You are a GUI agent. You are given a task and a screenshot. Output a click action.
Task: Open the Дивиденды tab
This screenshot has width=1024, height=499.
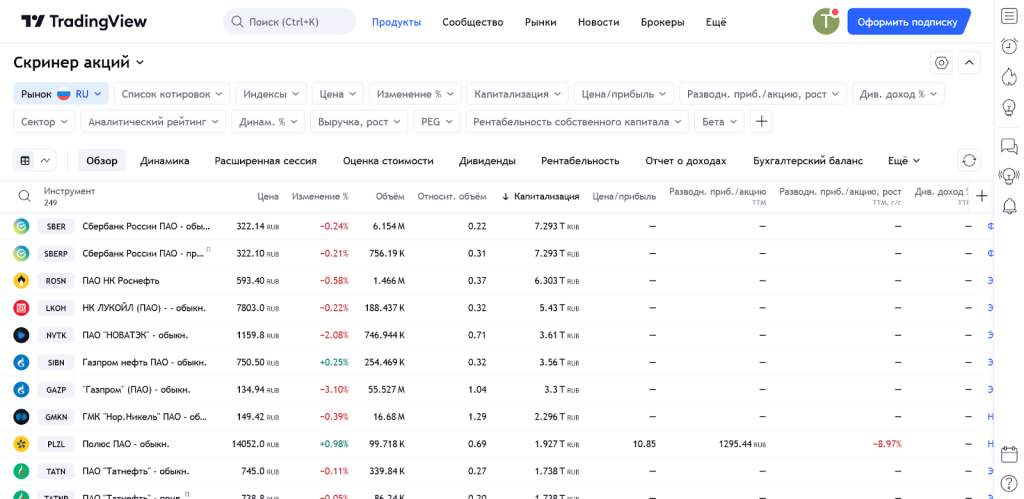click(487, 161)
